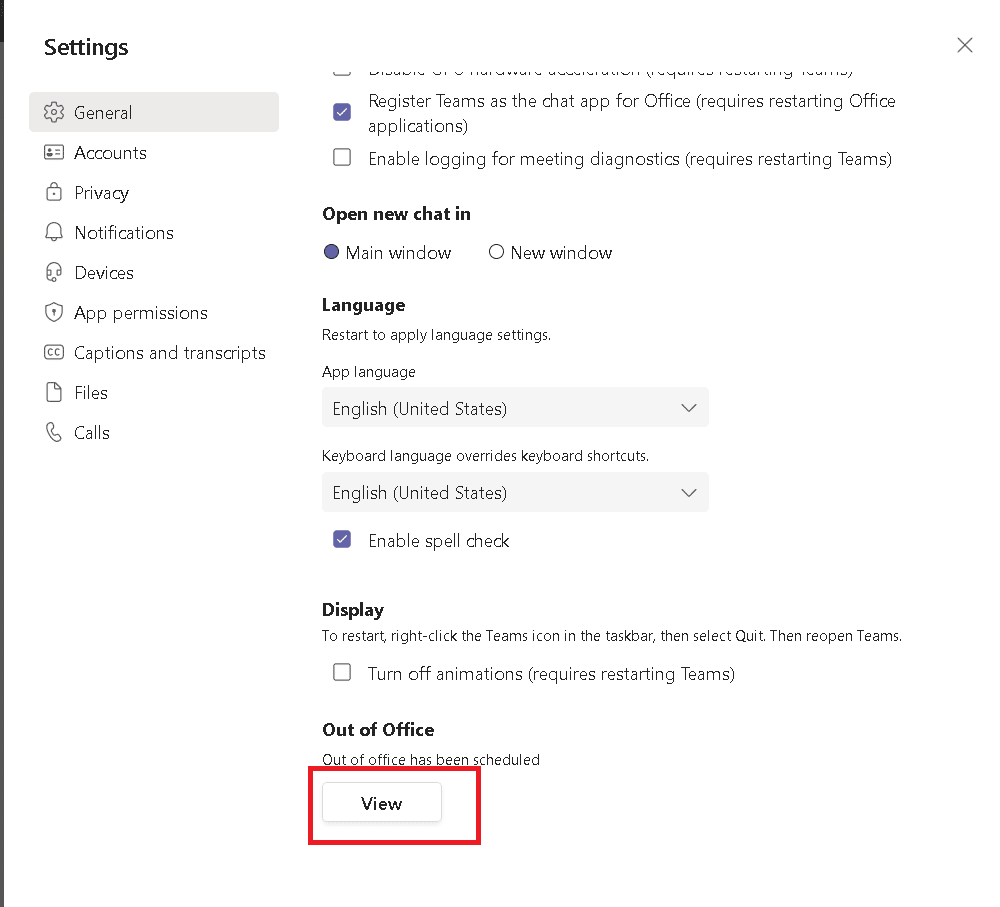
Task: Click the Devices headset icon
Action: tap(54, 272)
